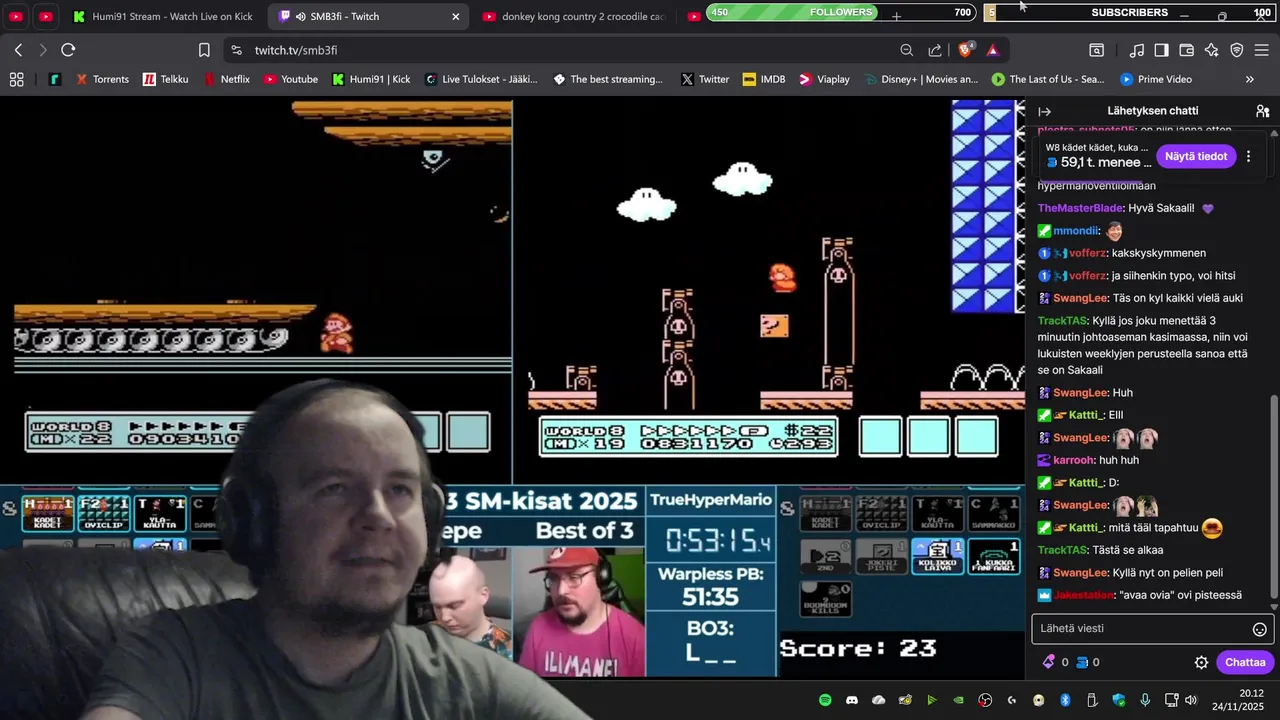Open the Disney+ bookmark

coord(920,79)
